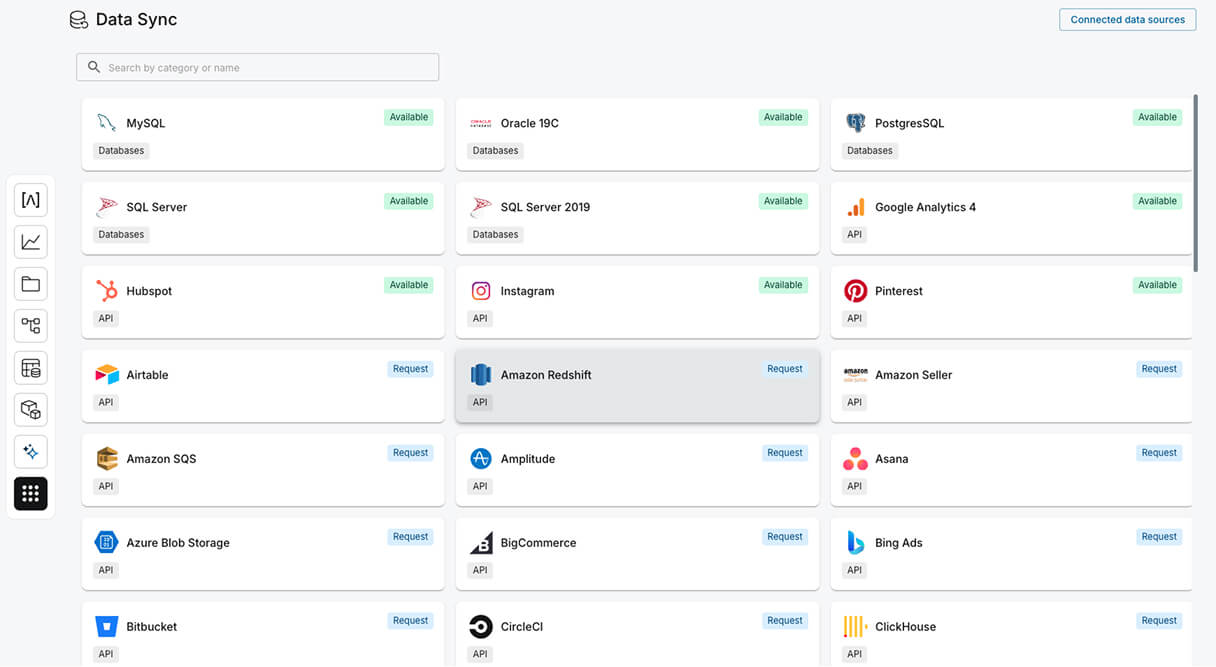Click Databases tag on PostgresSQL card
Screen dimensions: 1216x667
coord(870,151)
